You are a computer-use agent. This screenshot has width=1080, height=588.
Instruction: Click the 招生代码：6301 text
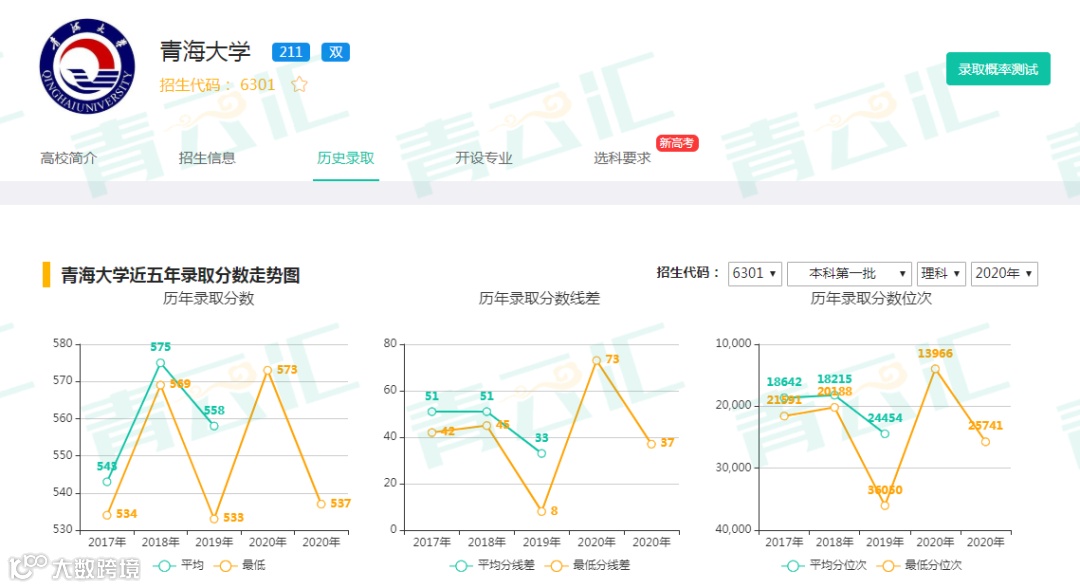[217, 85]
